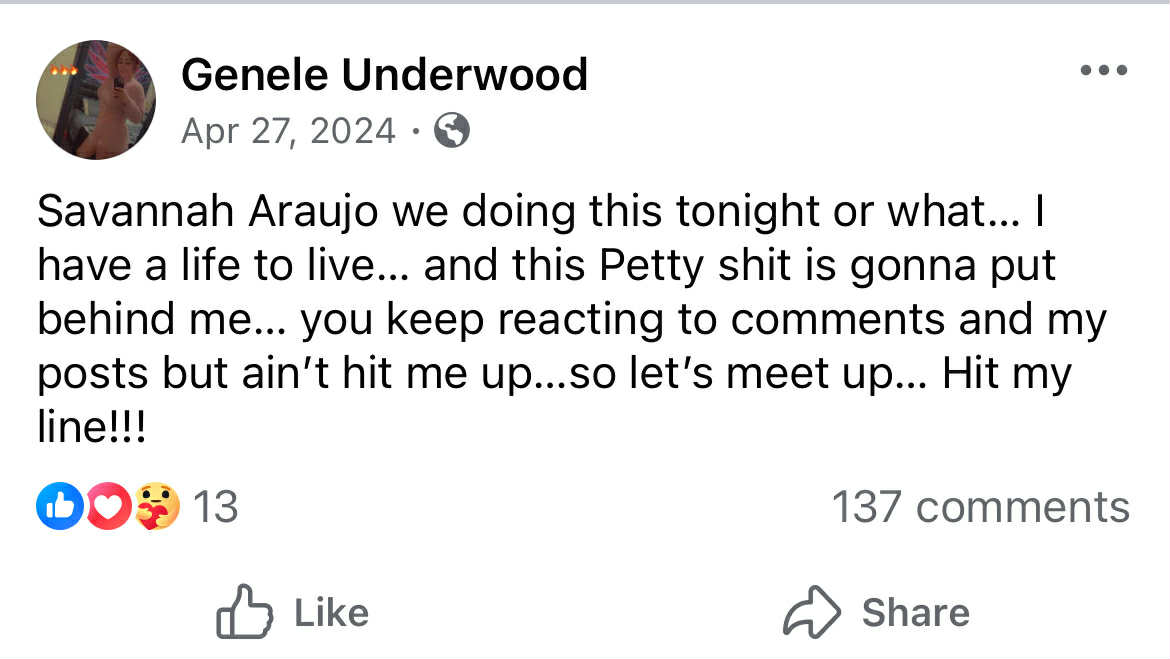Viewport: 1170px width, 659px height.
Task: Tap the thumbs-up outline Like icon
Action: (x=245, y=612)
